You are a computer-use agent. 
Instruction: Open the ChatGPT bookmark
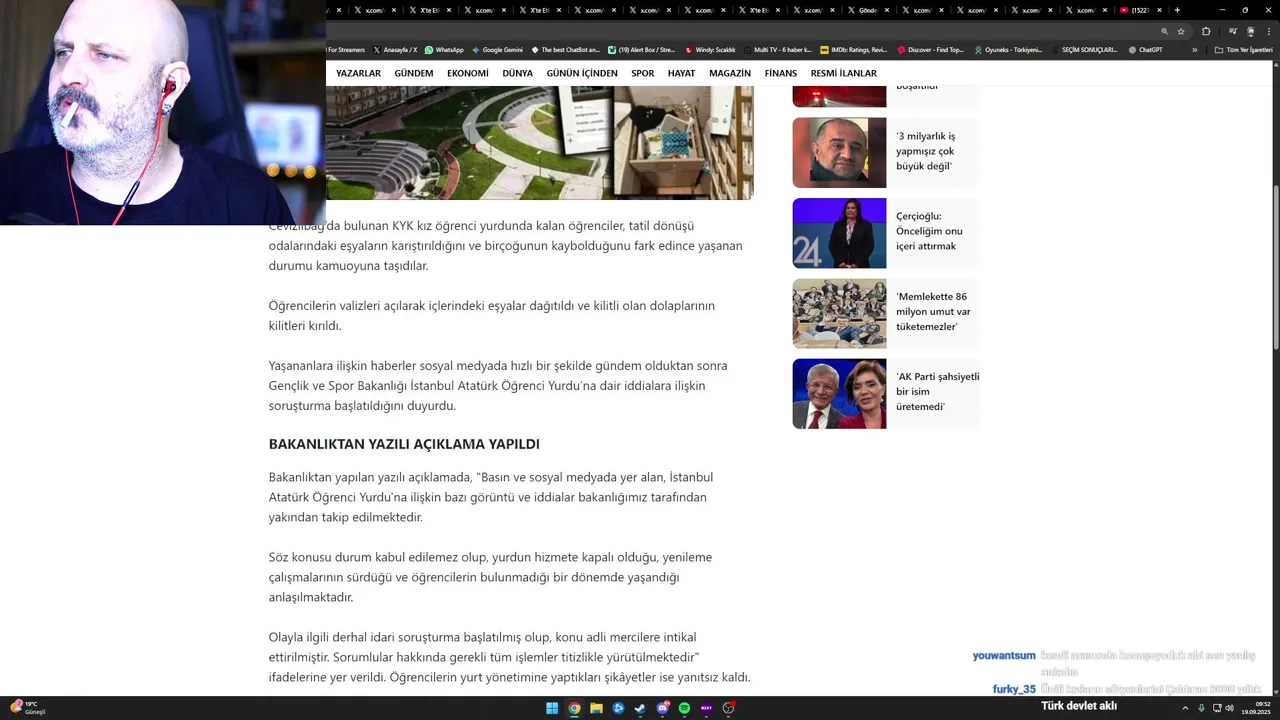pos(1145,49)
